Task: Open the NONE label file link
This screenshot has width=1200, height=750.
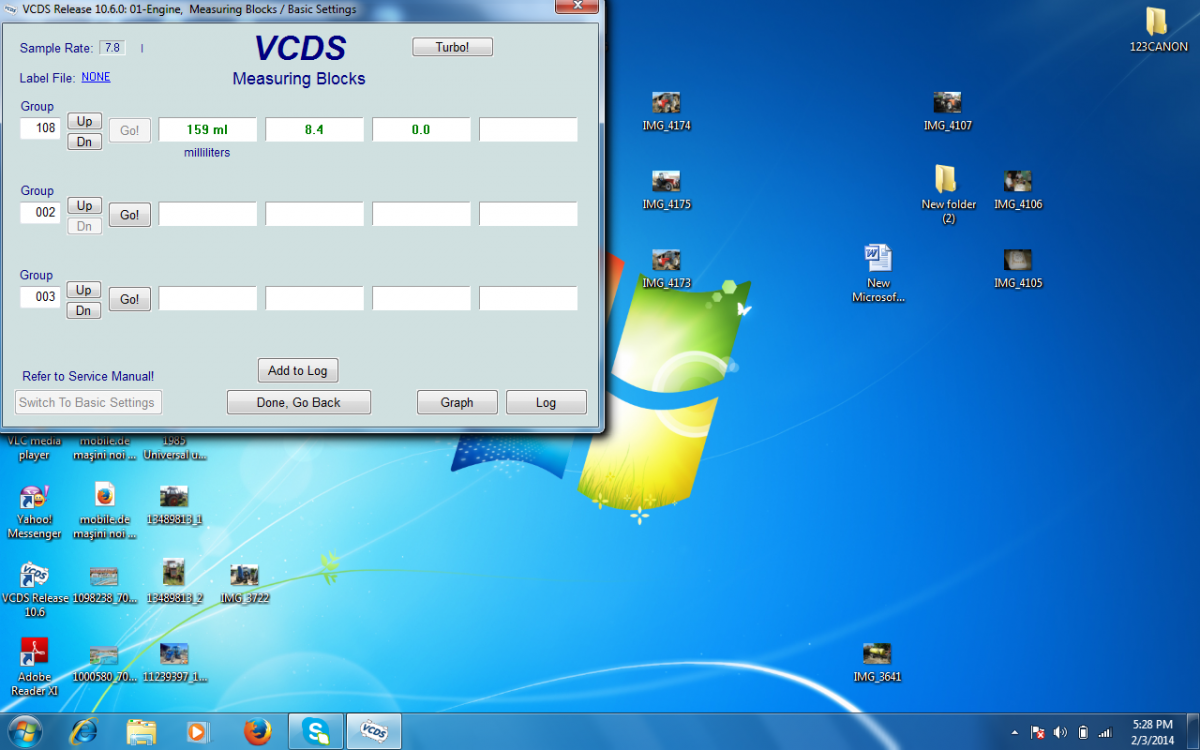Action: click(x=96, y=77)
